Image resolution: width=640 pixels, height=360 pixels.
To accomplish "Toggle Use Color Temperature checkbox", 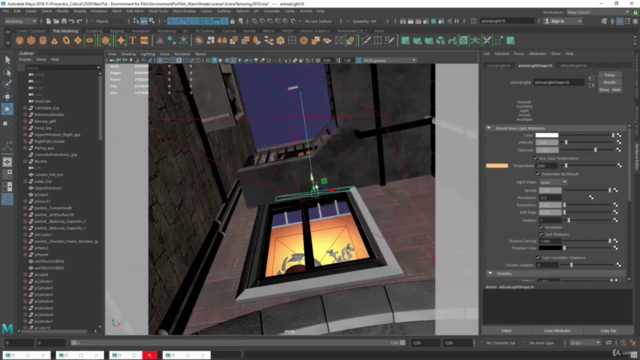I will [536, 158].
